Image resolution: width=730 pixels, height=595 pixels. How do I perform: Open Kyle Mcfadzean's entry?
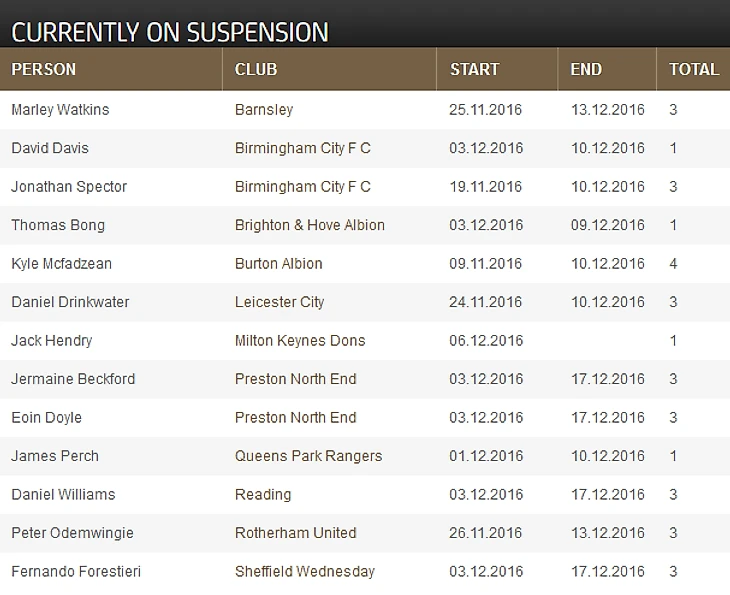click(x=62, y=264)
